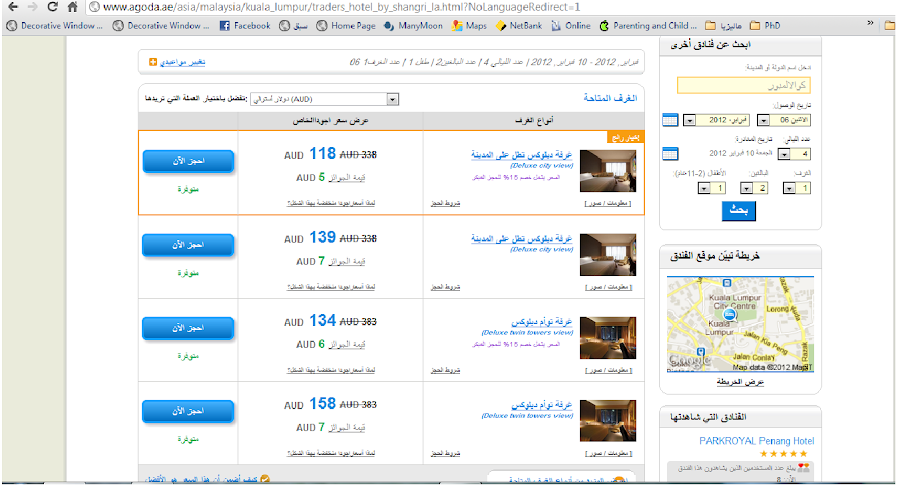Viewport: 912px width, 485px height.
Task: Open info and photos link in AUD 118 row
Action: [x=608, y=204]
